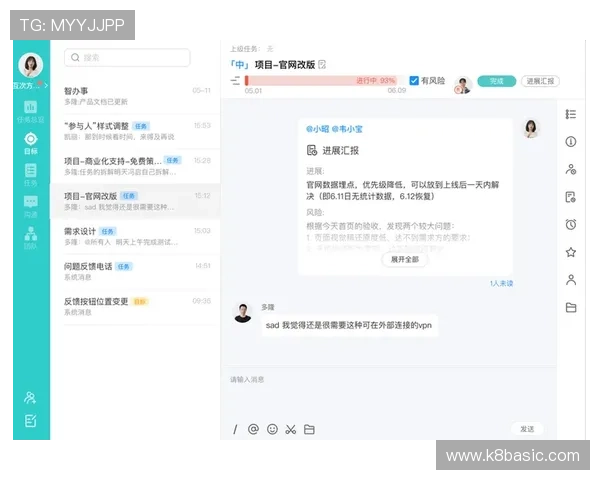
Task: Open the alarm reminder icon in right panel
Action: [571, 224]
